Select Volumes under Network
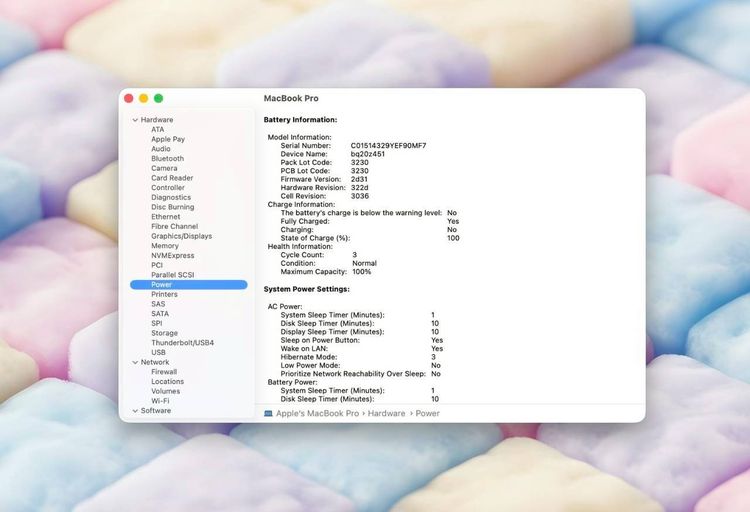 point(165,391)
